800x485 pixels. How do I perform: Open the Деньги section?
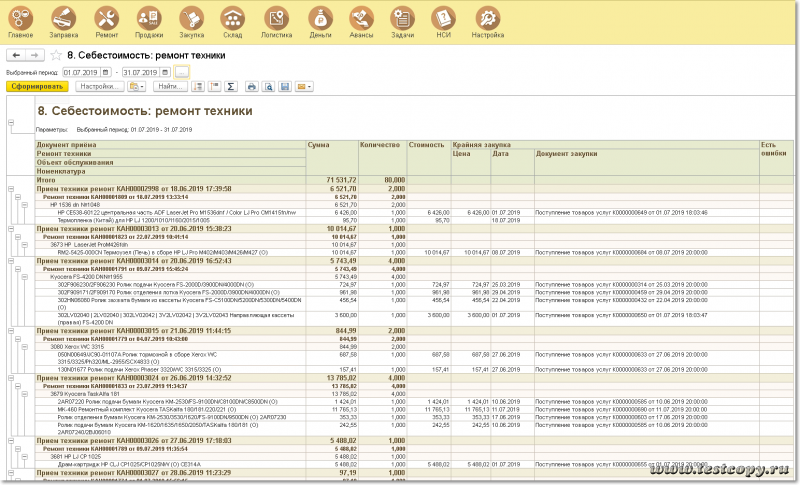pos(320,23)
